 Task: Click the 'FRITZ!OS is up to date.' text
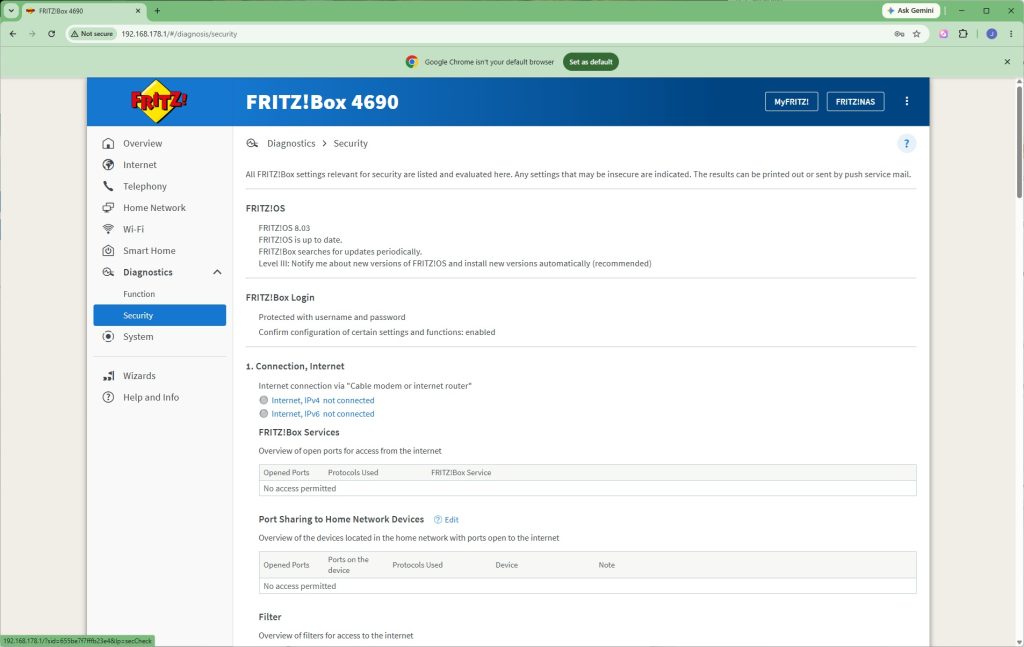300,240
